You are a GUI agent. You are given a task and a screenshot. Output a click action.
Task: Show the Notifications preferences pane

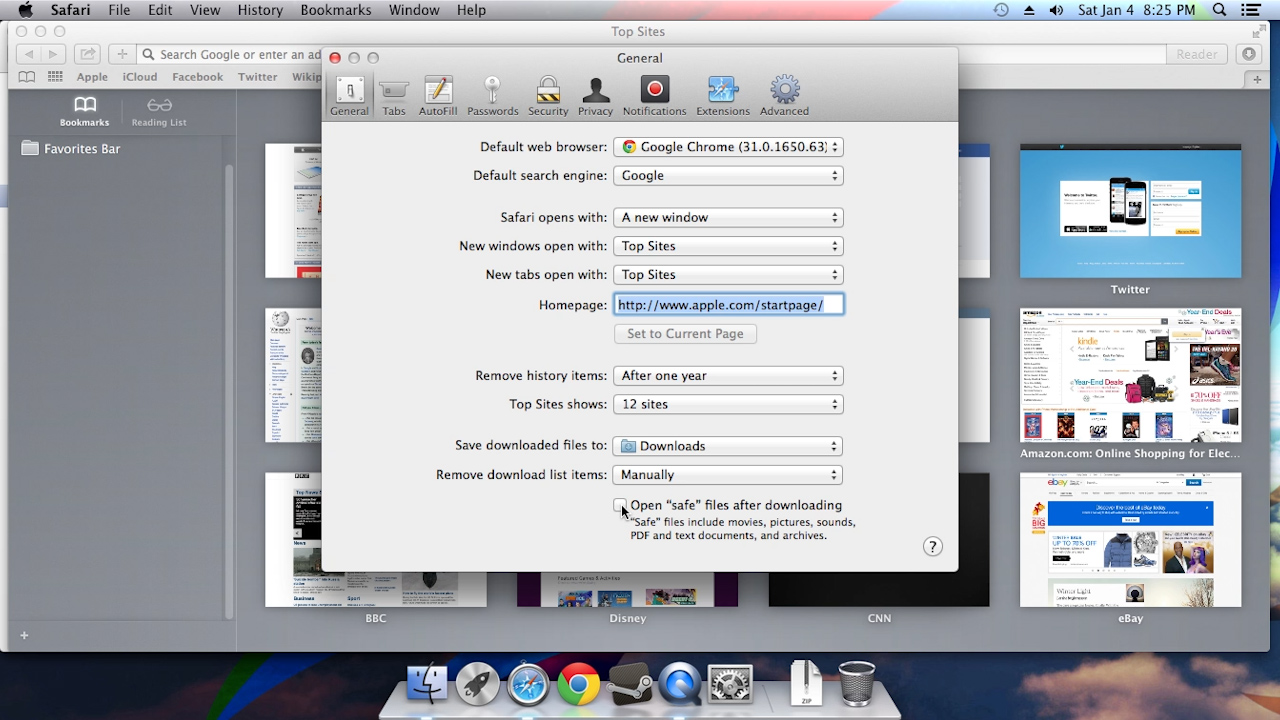[x=655, y=96]
